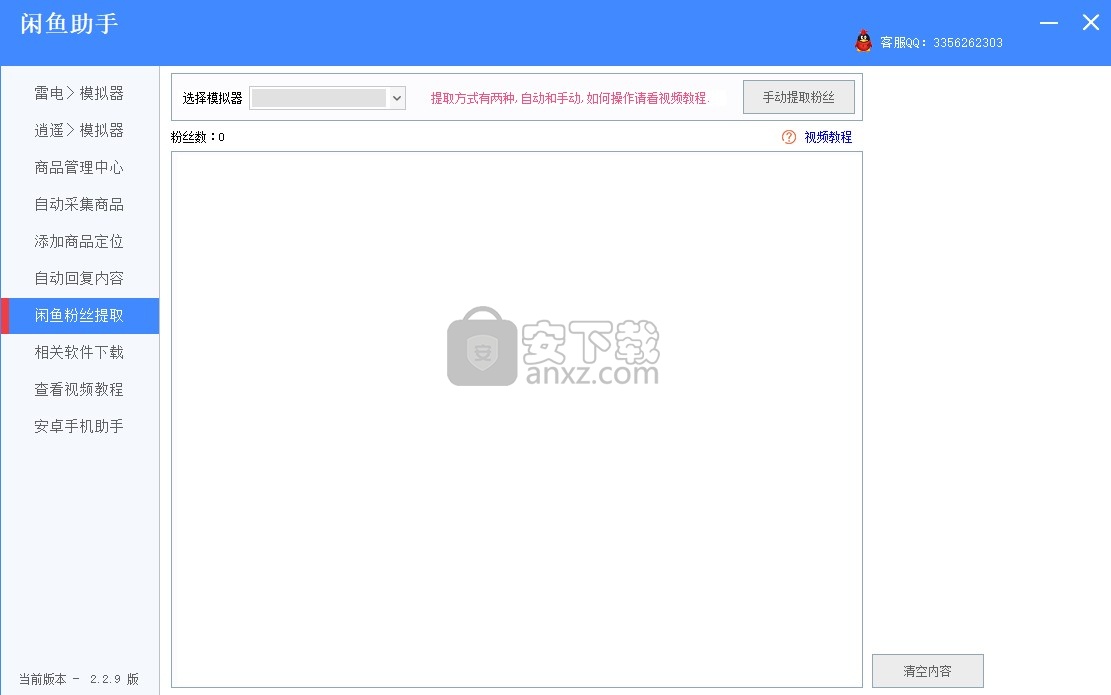Click inside the fans list text area
Viewport: 1111px width, 695px height.
point(517,419)
